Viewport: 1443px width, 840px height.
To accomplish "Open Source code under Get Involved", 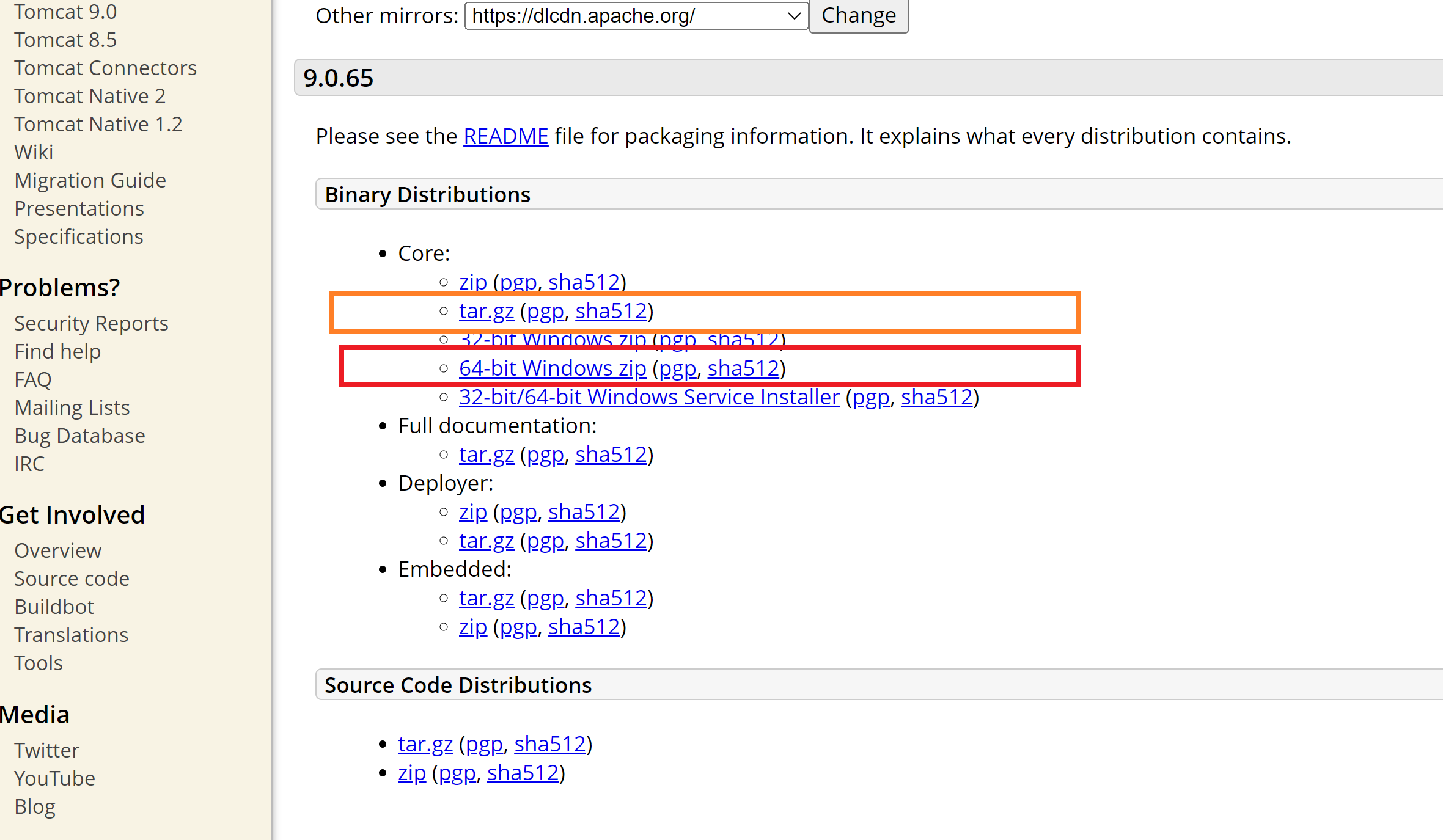I will (72, 579).
